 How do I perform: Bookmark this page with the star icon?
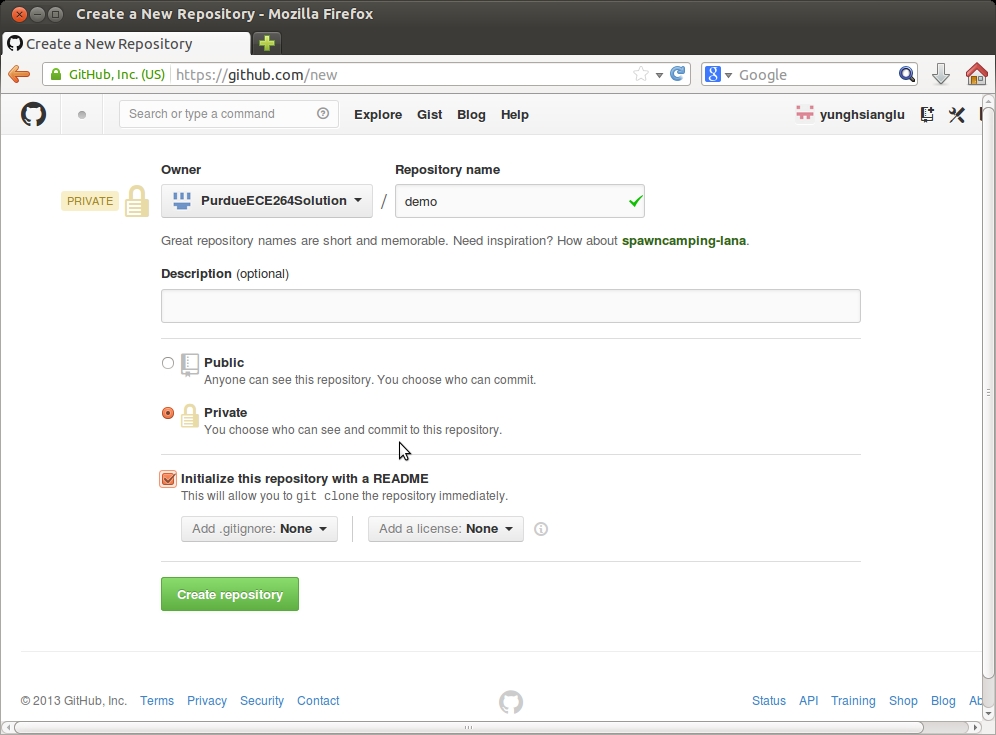click(x=641, y=74)
